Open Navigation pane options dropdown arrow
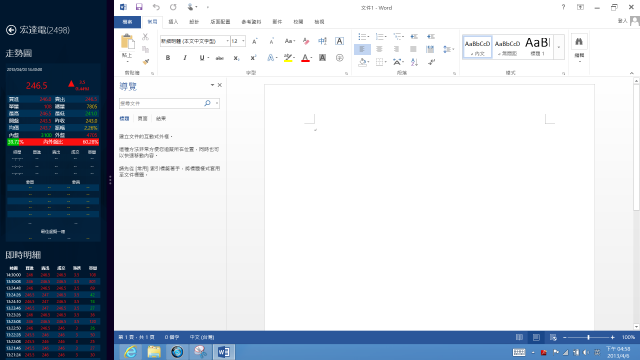 click(212, 85)
